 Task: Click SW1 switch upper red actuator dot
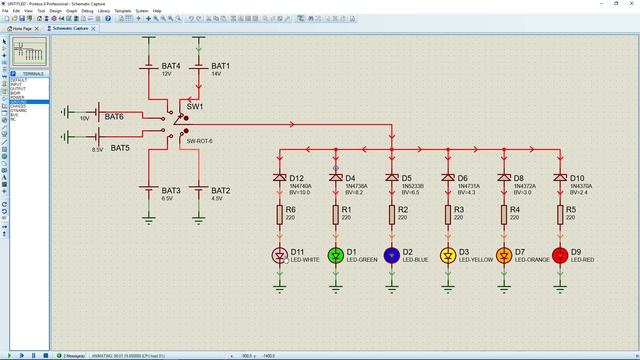click(186, 118)
